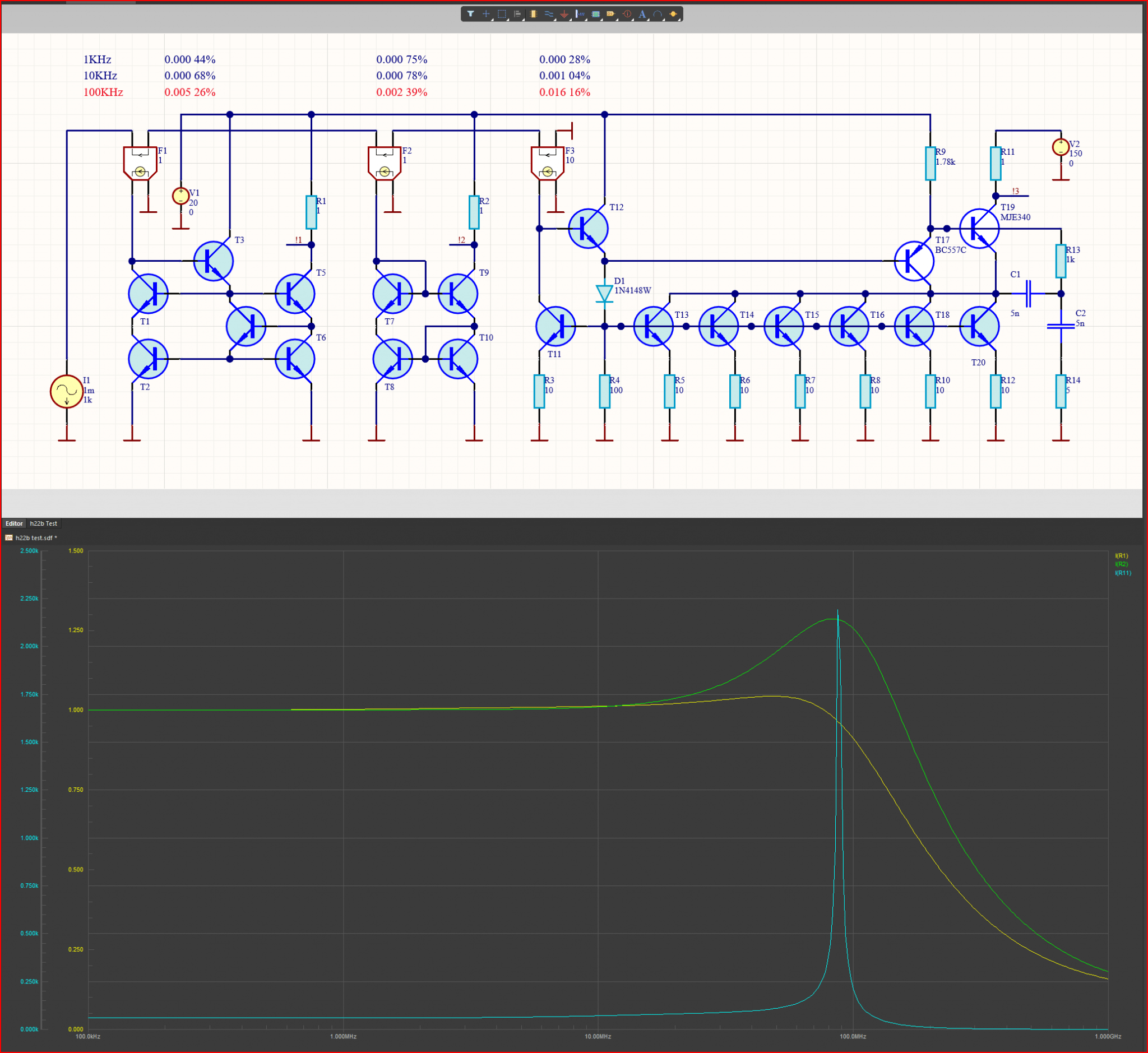Select the orange hexagon tool in toolbar
Screen dimensions: 1148x1053
point(673,14)
